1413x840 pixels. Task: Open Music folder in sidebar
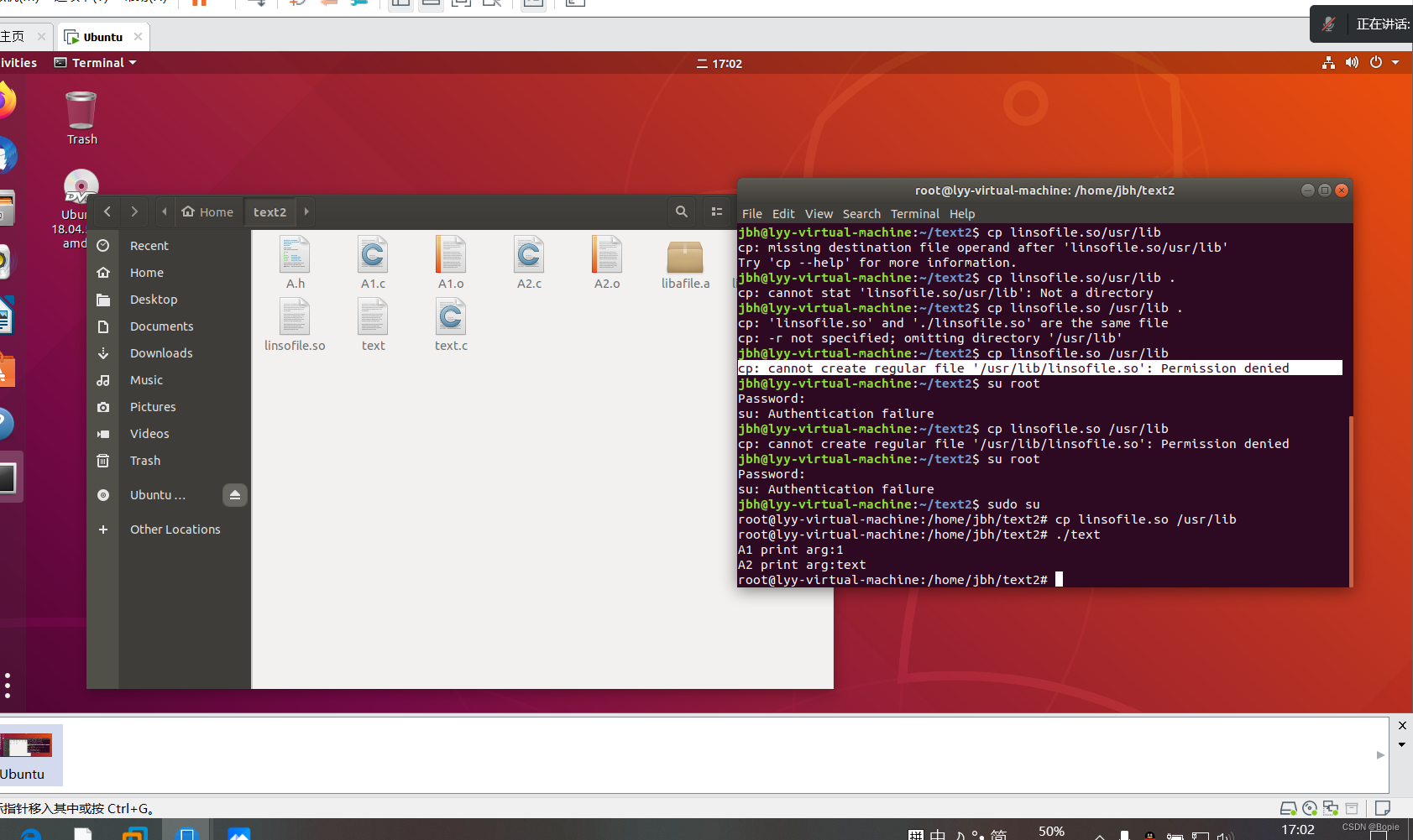point(169,380)
